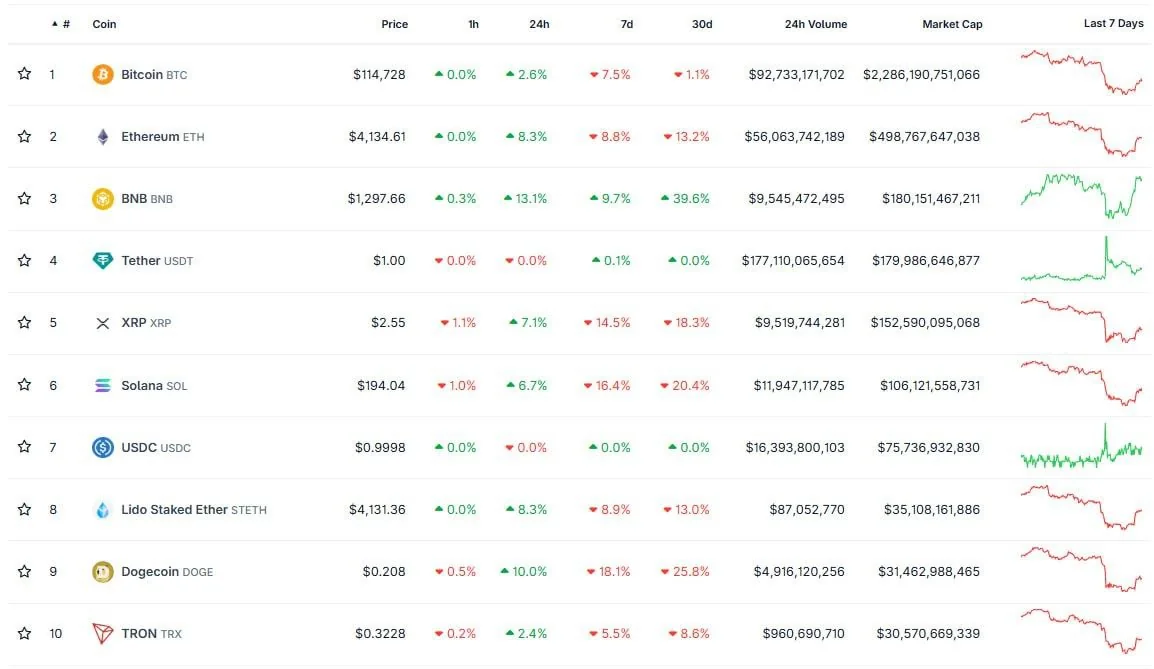
Task: Click Tether's 7-day sparkline chart
Action: (1081, 262)
